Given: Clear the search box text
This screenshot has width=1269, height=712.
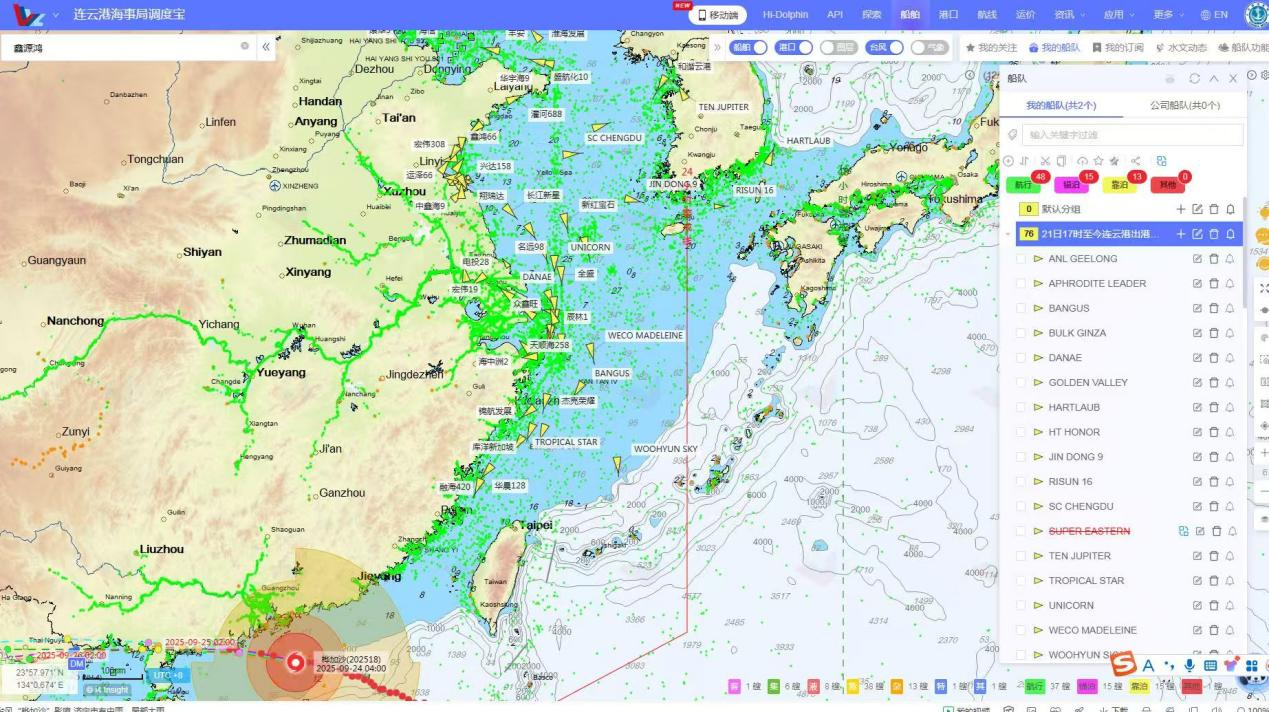Looking at the screenshot, I should pyautogui.click(x=245, y=46).
